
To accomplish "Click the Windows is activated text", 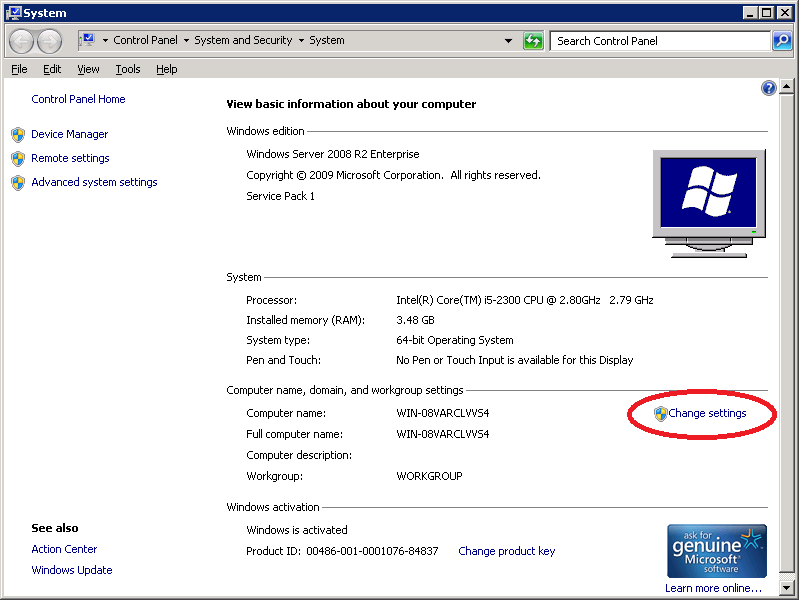I will [297, 530].
